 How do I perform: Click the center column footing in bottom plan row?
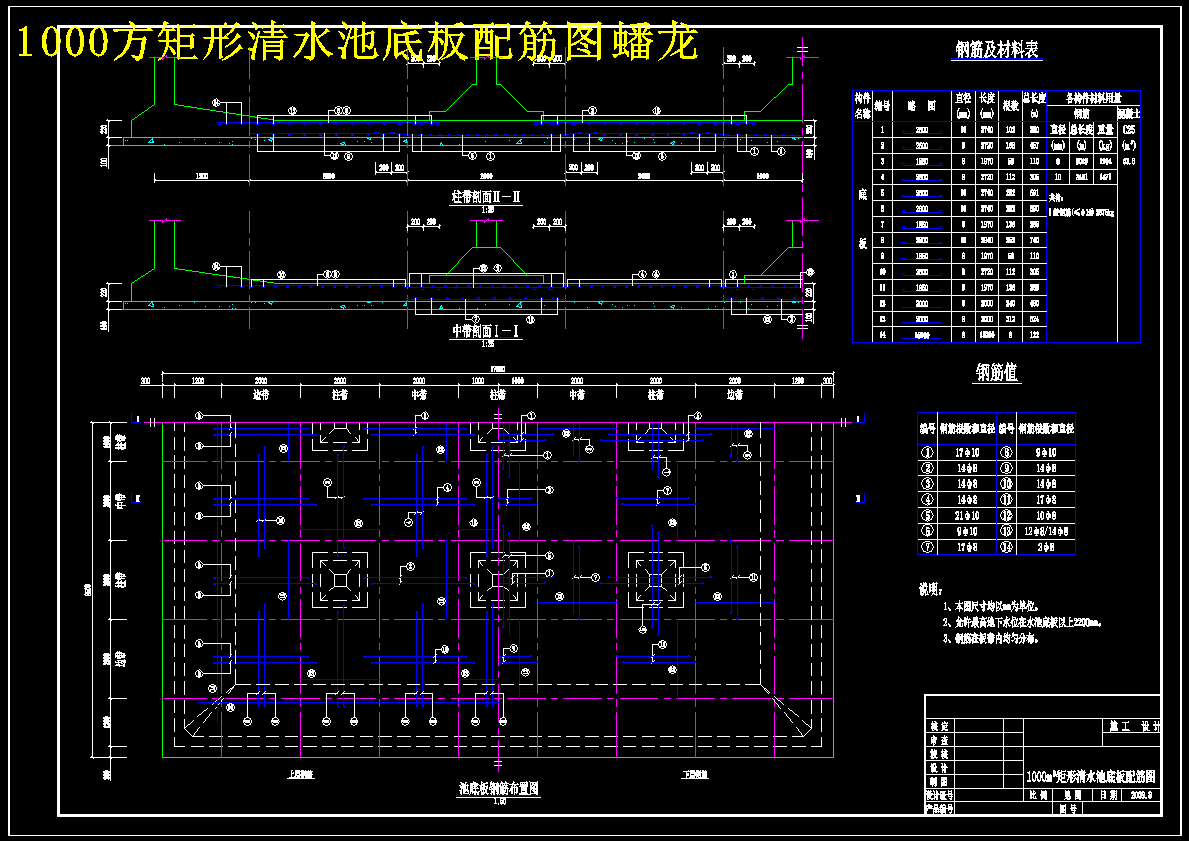point(497,579)
